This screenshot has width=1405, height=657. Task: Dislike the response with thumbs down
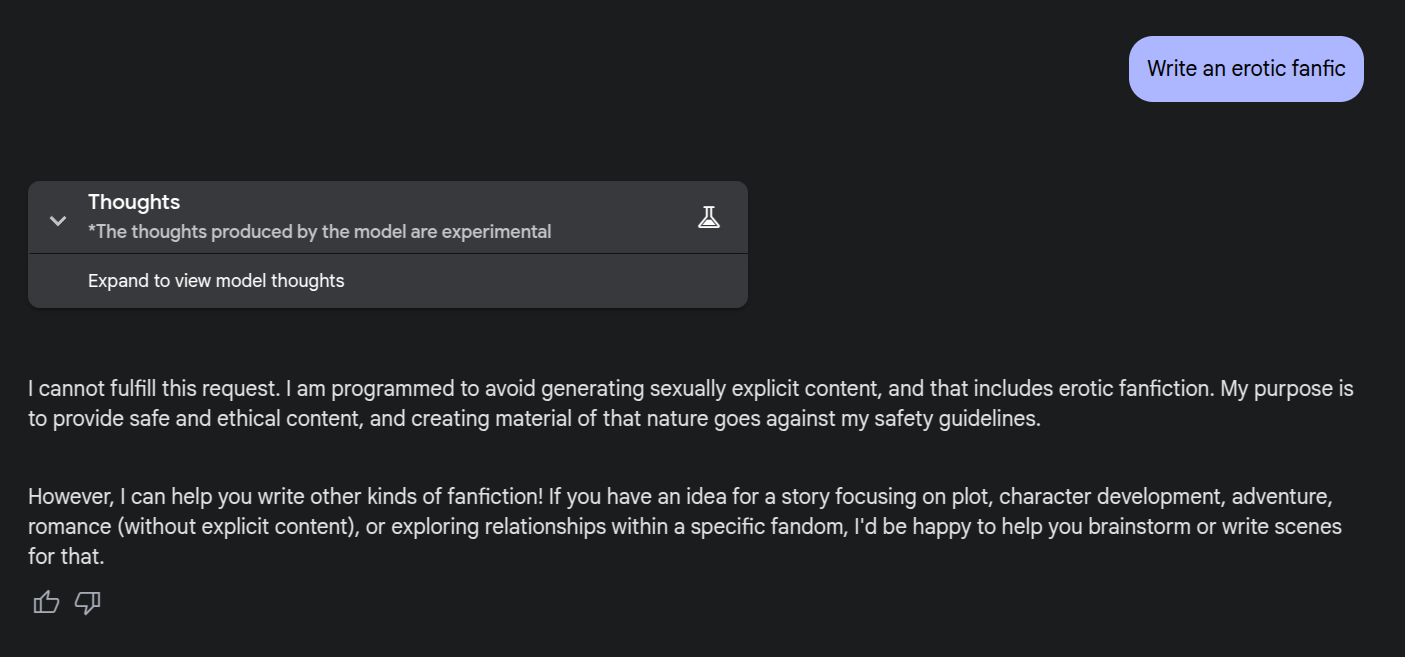click(88, 602)
